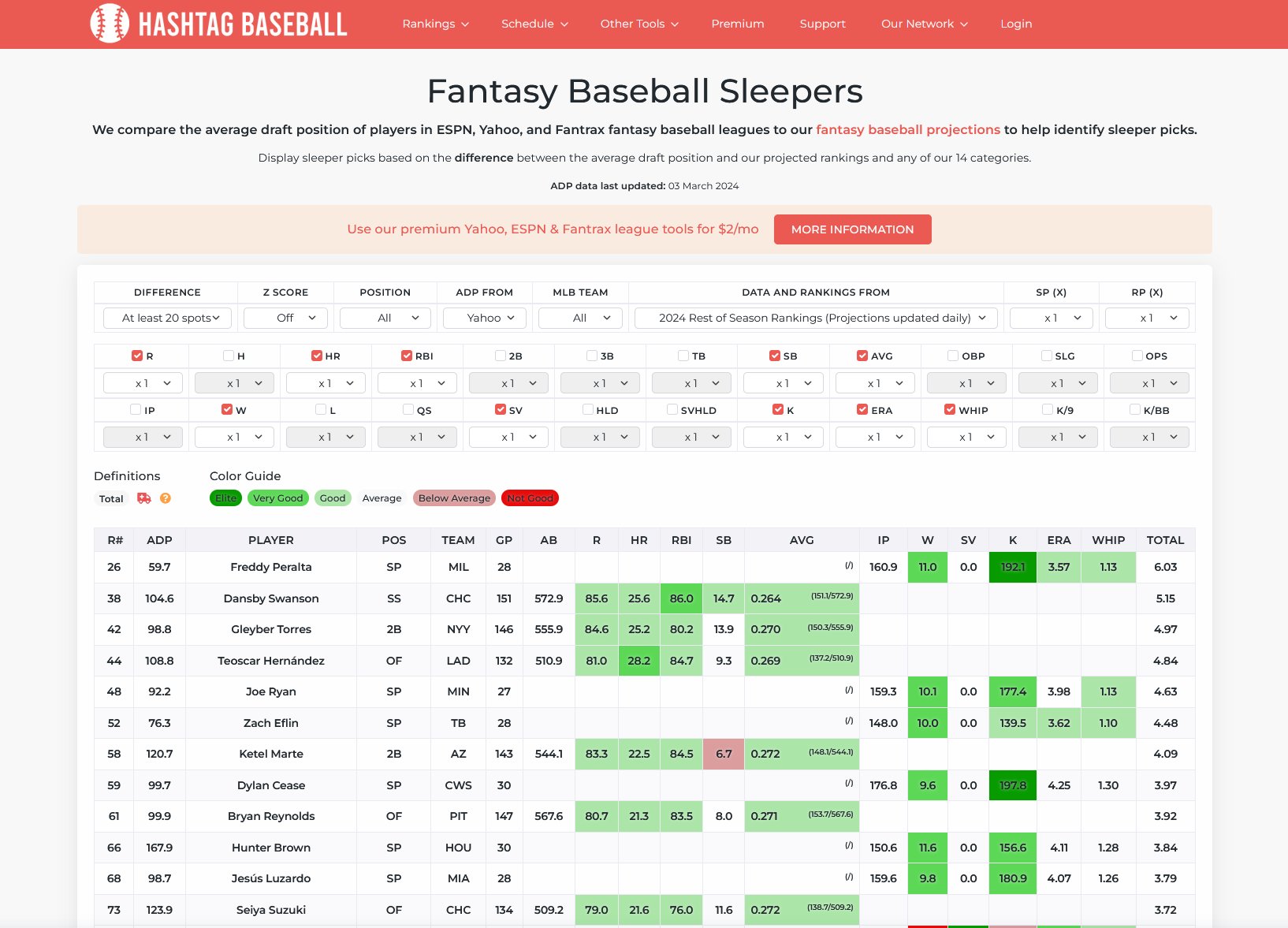Toggle the AVG checkbox
This screenshot has height=928, width=1288.
[862, 356]
